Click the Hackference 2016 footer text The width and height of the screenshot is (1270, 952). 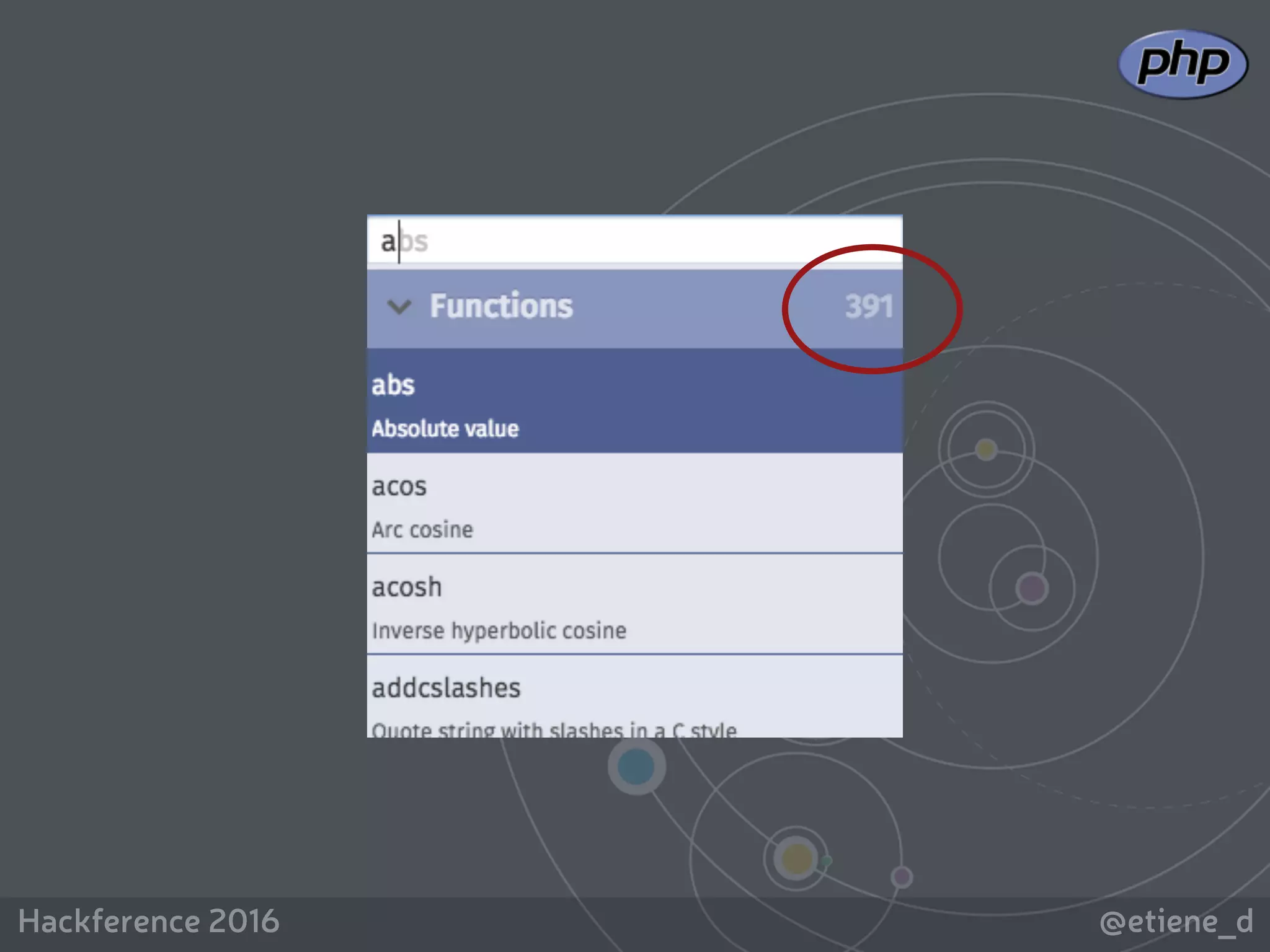149,922
